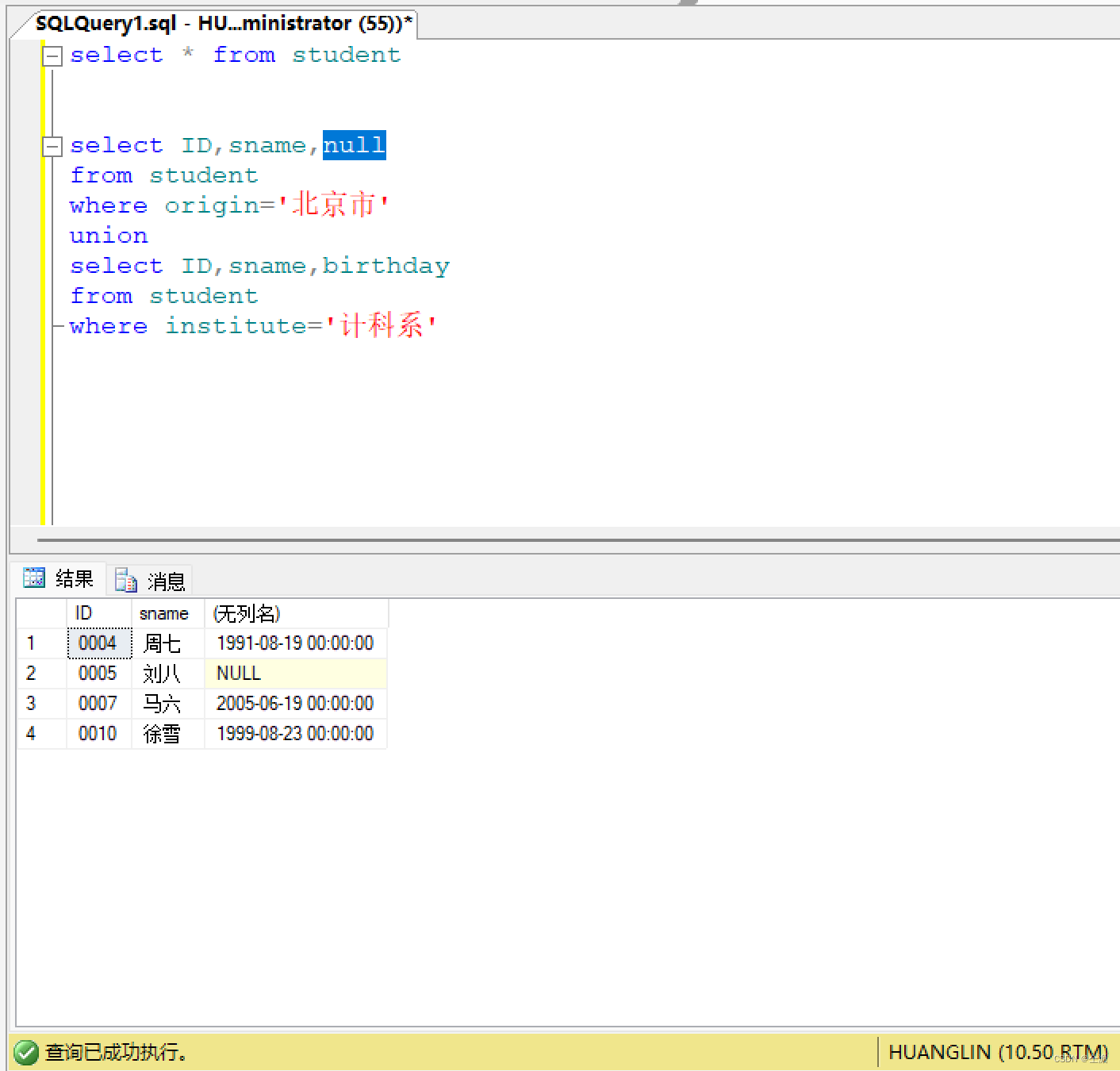Select the 周七 name cell
The height and width of the screenshot is (1071, 1120).
click(168, 643)
